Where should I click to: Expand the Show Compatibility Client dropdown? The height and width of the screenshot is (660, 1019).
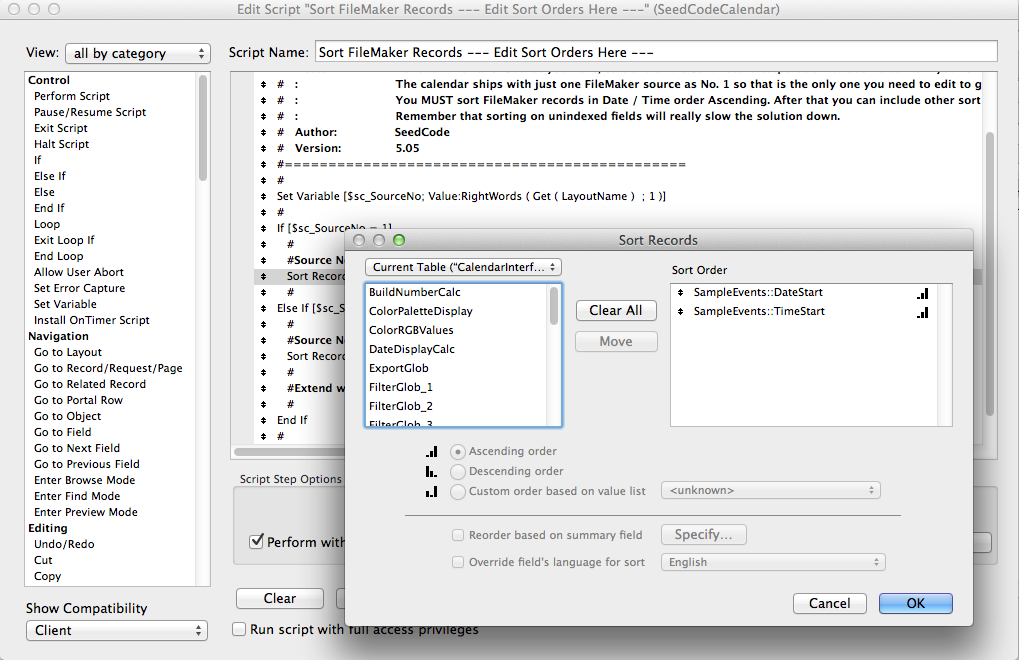click(x=116, y=631)
